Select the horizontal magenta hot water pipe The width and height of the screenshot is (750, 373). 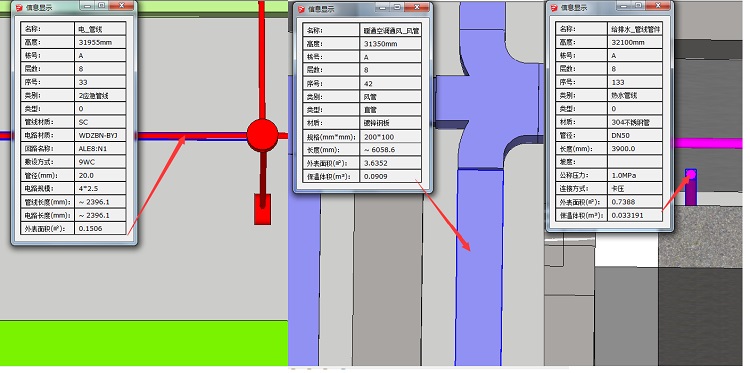tap(708, 143)
